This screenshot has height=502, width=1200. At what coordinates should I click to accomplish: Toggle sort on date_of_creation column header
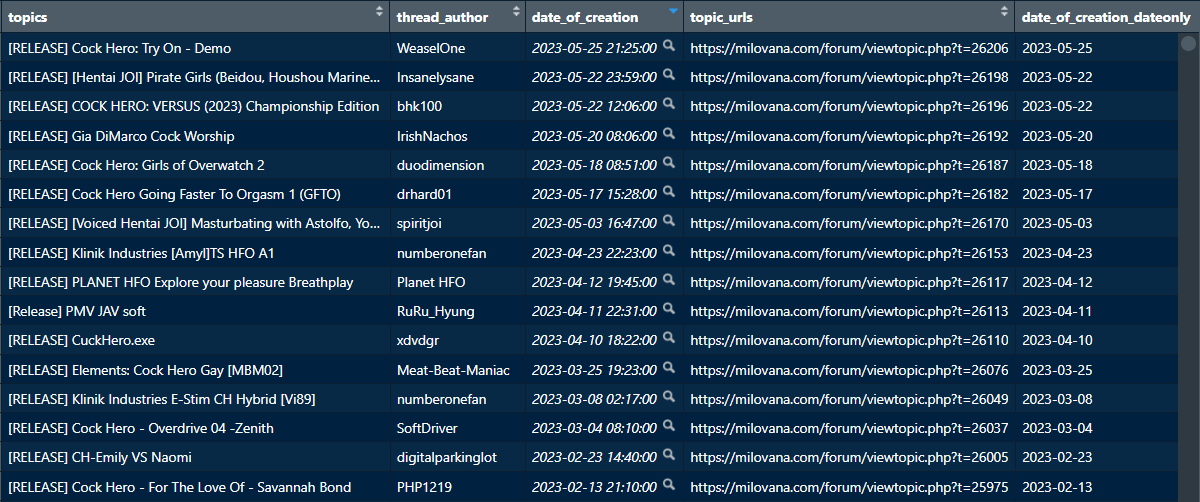click(604, 16)
